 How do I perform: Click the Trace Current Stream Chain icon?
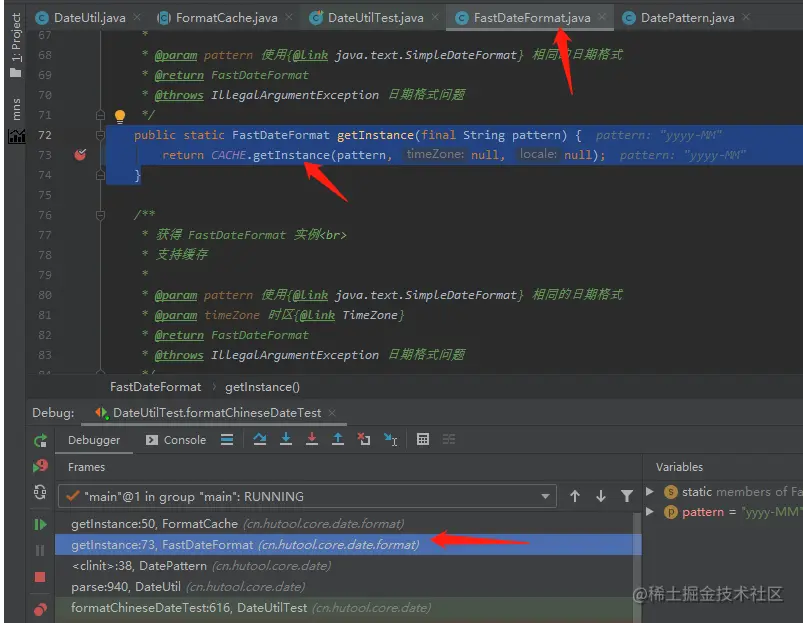pyautogui.click(x=449, y=439)
